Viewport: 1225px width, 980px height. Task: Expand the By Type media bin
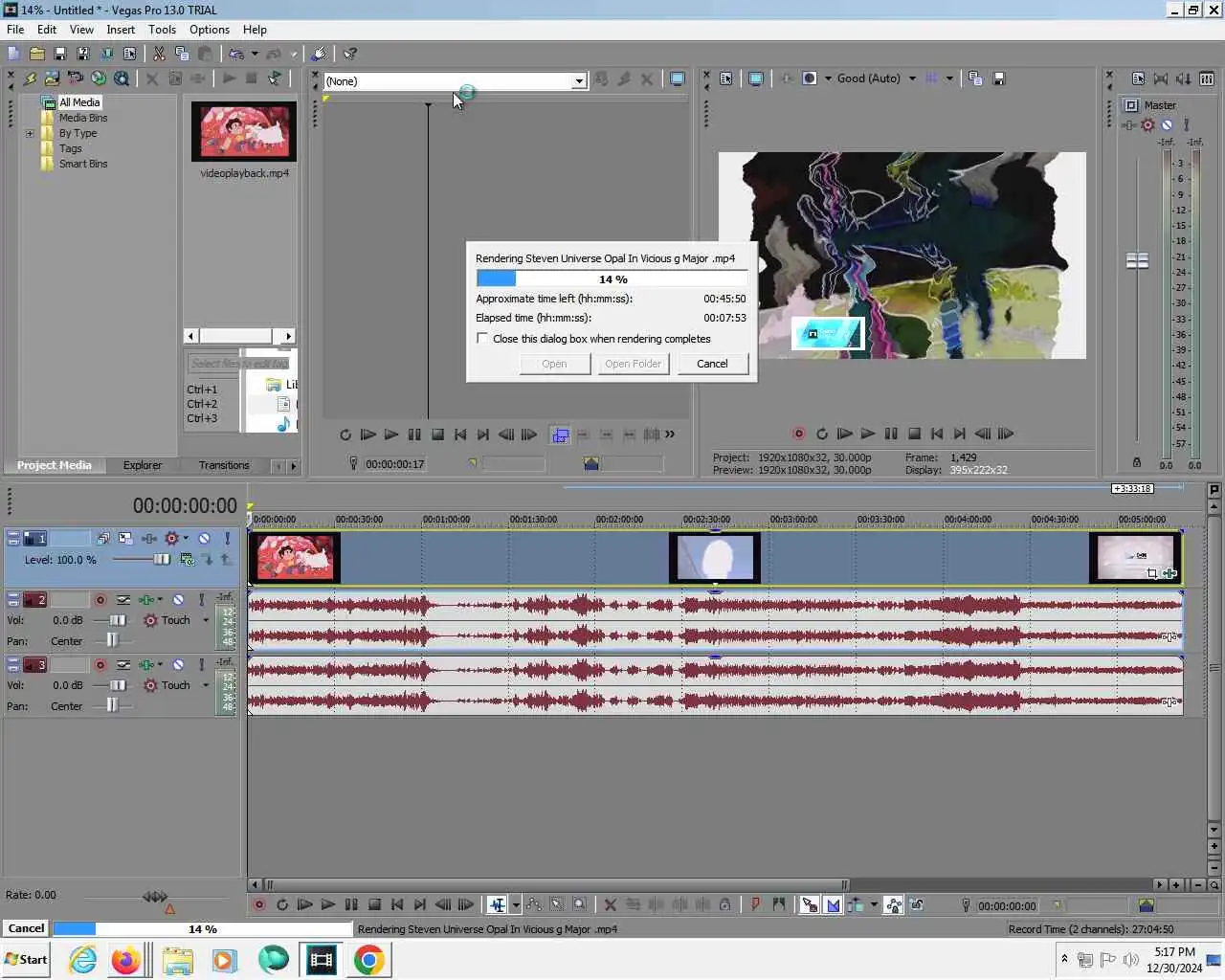click(x=30, y=133)
